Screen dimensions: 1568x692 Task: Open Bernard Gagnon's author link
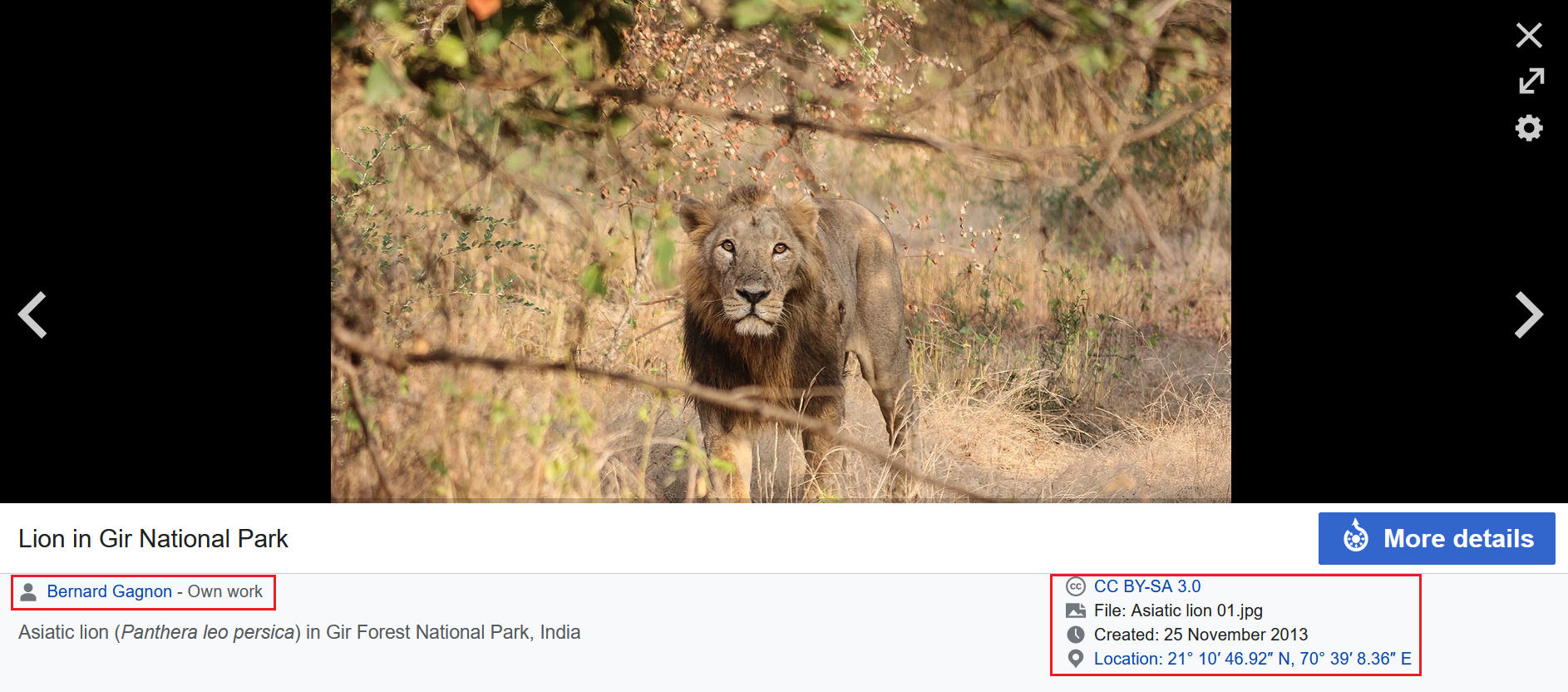click(109, 591)
